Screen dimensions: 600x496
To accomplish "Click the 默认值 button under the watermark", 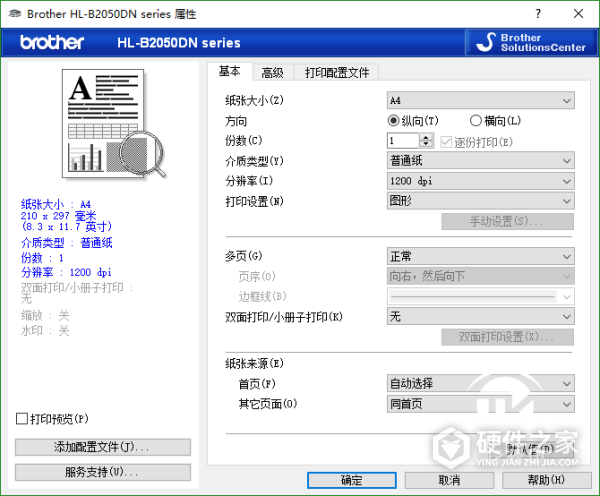I will [x=530, y=449].
